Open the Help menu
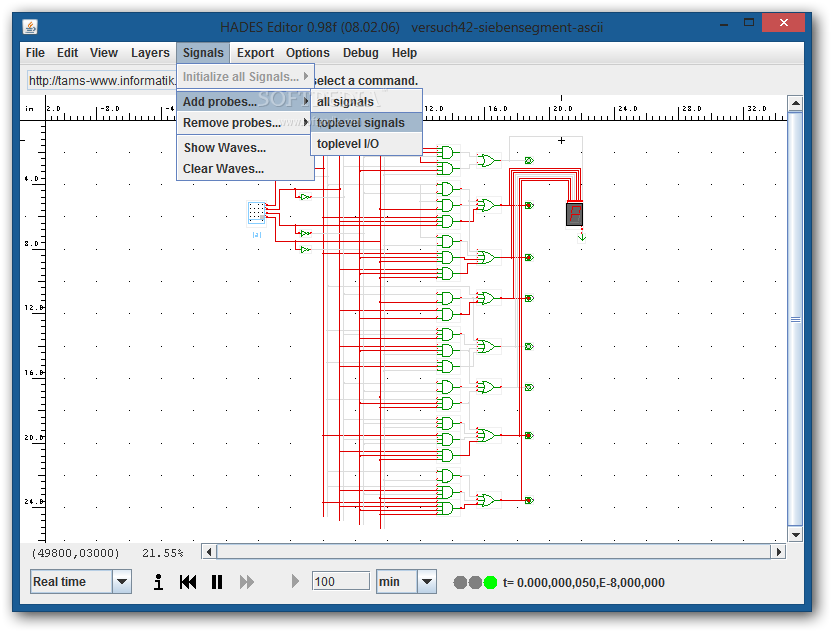This screenshot has height=632, width=832. pos(404,53)
